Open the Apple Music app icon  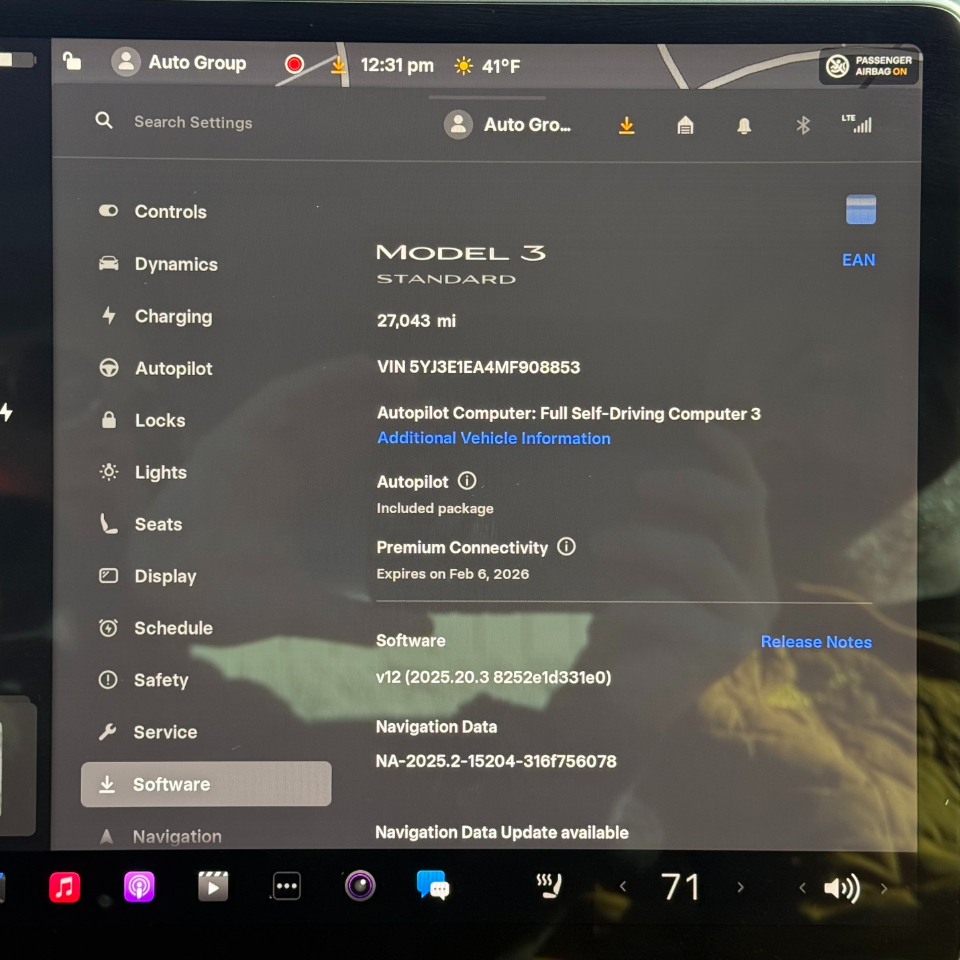pyautogui.click(x=65, y=887)
